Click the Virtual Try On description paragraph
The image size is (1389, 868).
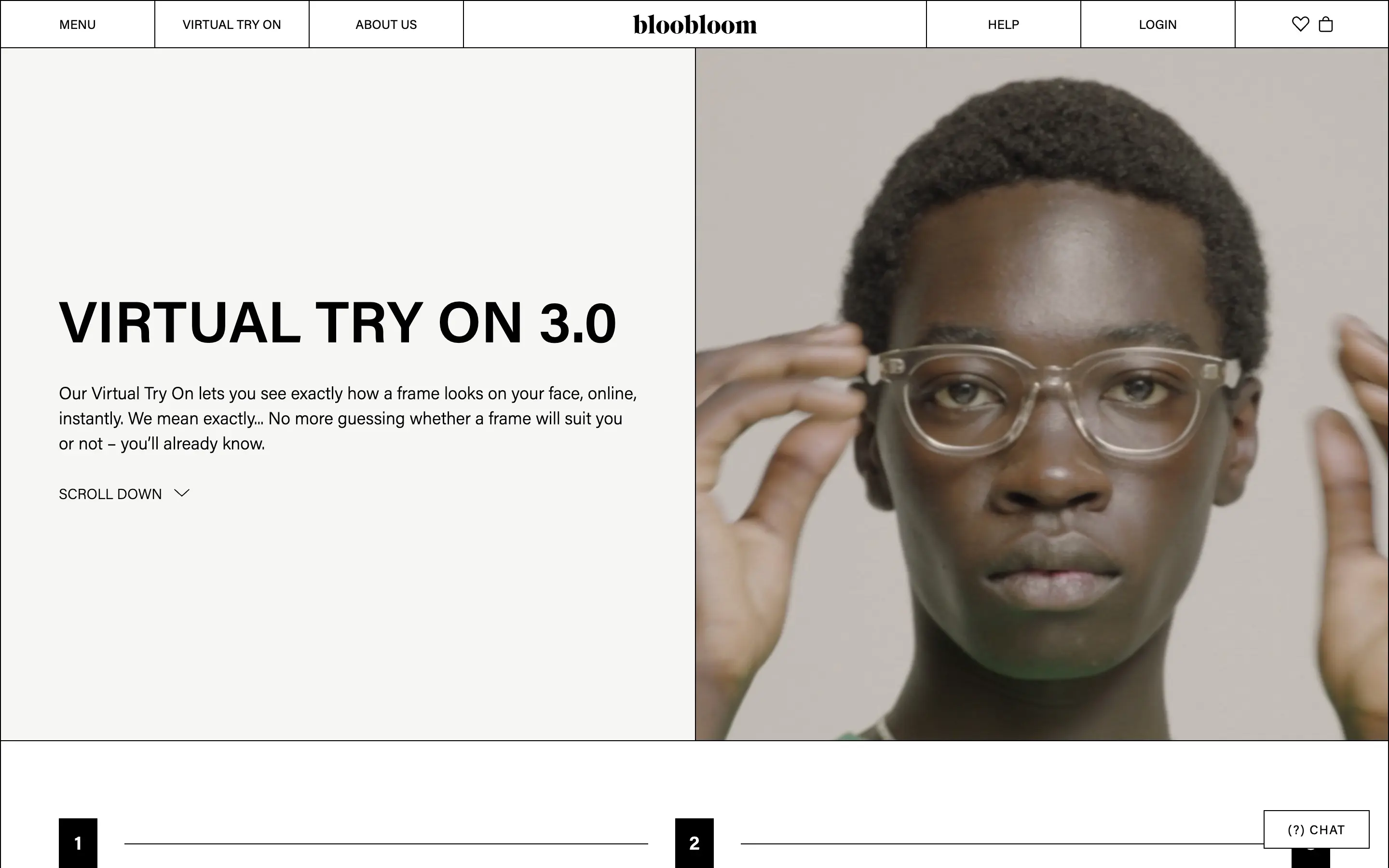pos(348,419)
